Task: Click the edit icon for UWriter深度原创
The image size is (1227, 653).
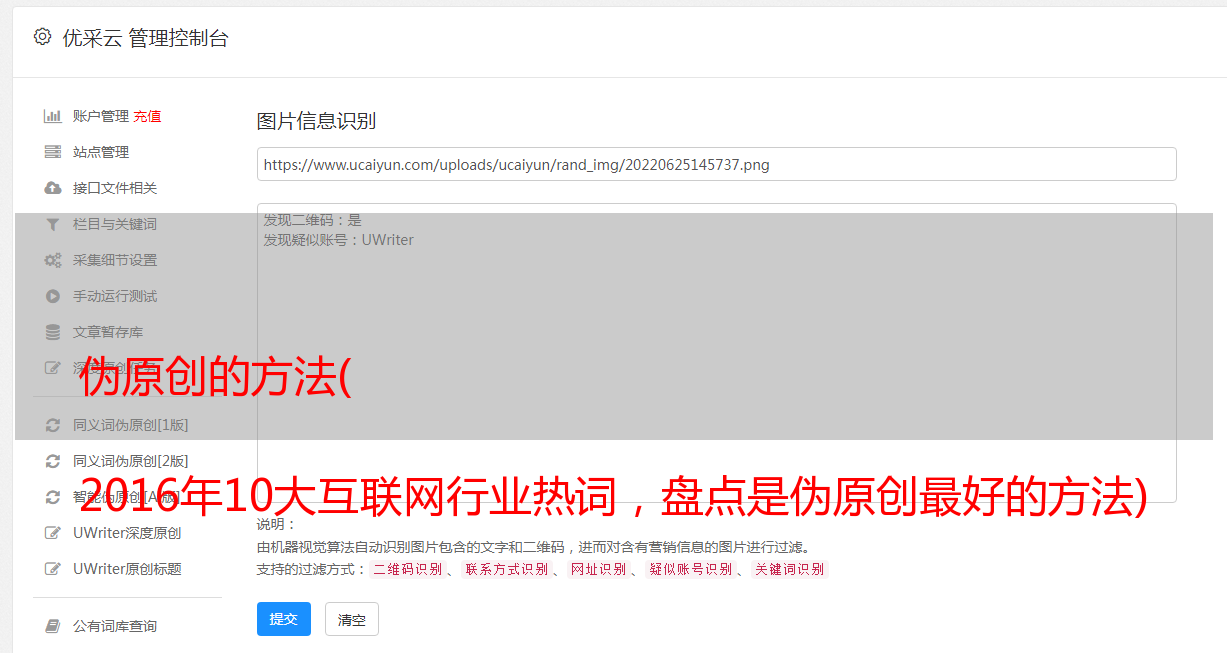Action: (53, 533)
